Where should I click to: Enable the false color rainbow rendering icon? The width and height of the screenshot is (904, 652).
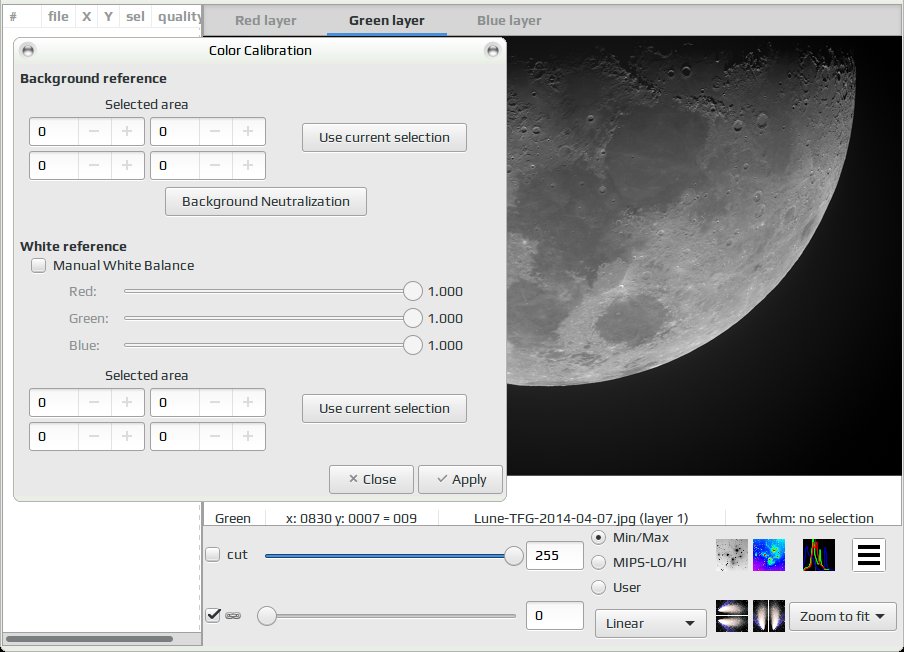pos(769,555)
